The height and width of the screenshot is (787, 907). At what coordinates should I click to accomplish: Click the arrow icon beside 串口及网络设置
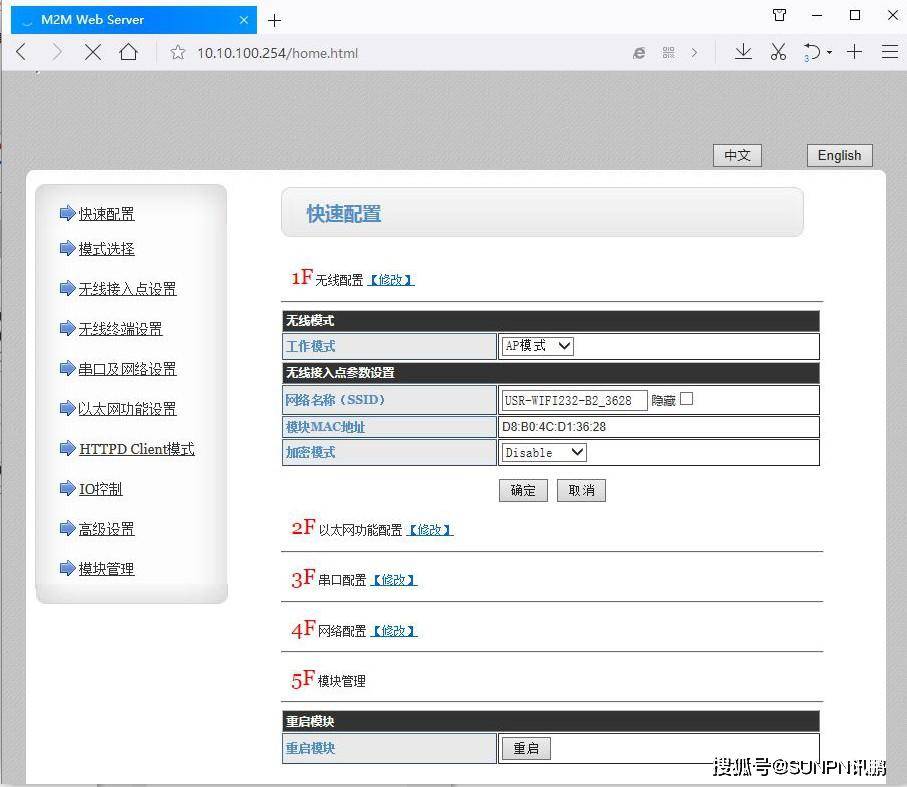pos(68,368)
